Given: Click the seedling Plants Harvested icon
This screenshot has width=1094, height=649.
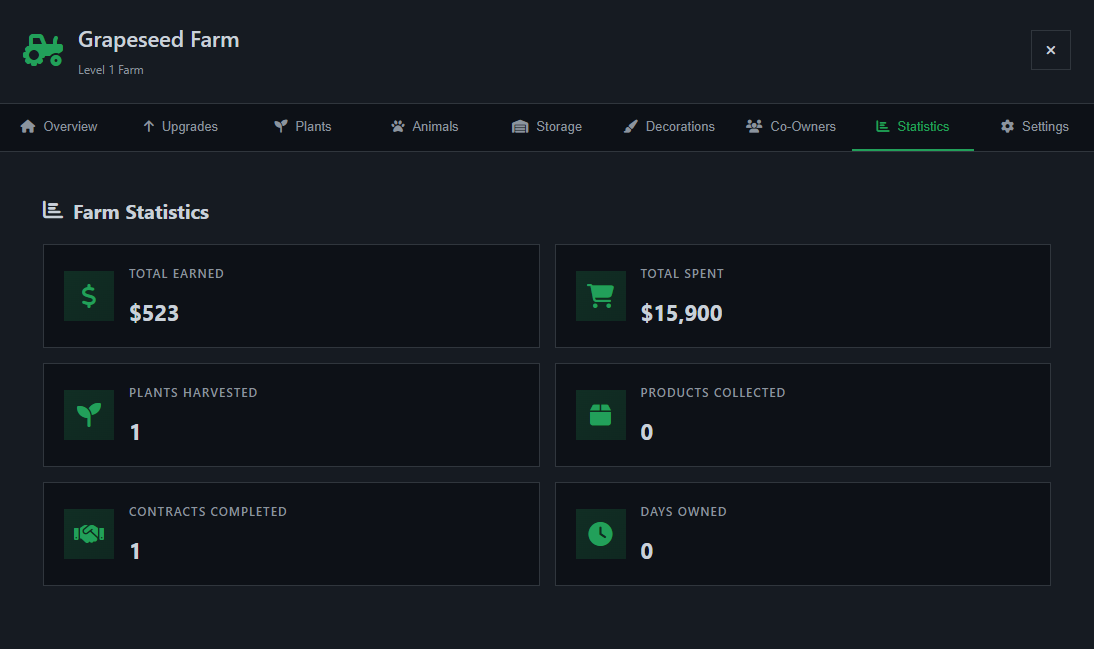Looking at the screenshot, I should coord(89,415).
